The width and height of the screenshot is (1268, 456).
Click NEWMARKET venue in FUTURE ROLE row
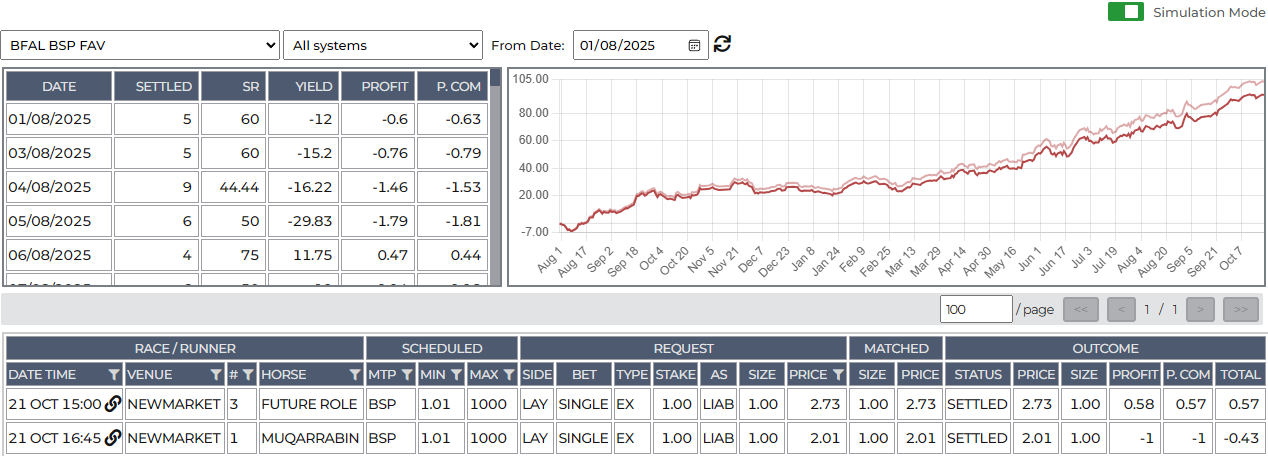[x=174, y=405]
